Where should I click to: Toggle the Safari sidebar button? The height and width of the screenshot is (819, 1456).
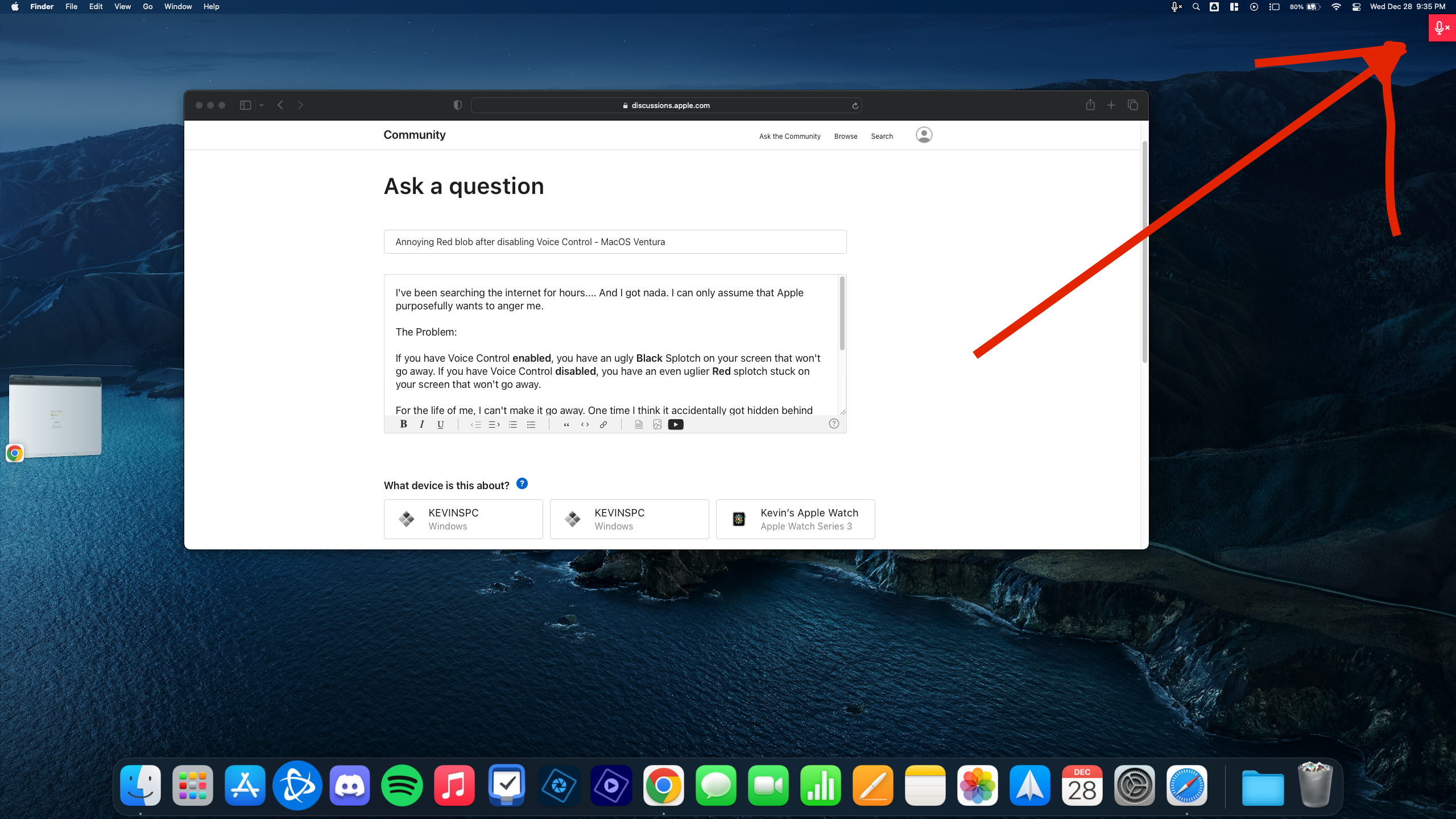click(x=245, y=105)
